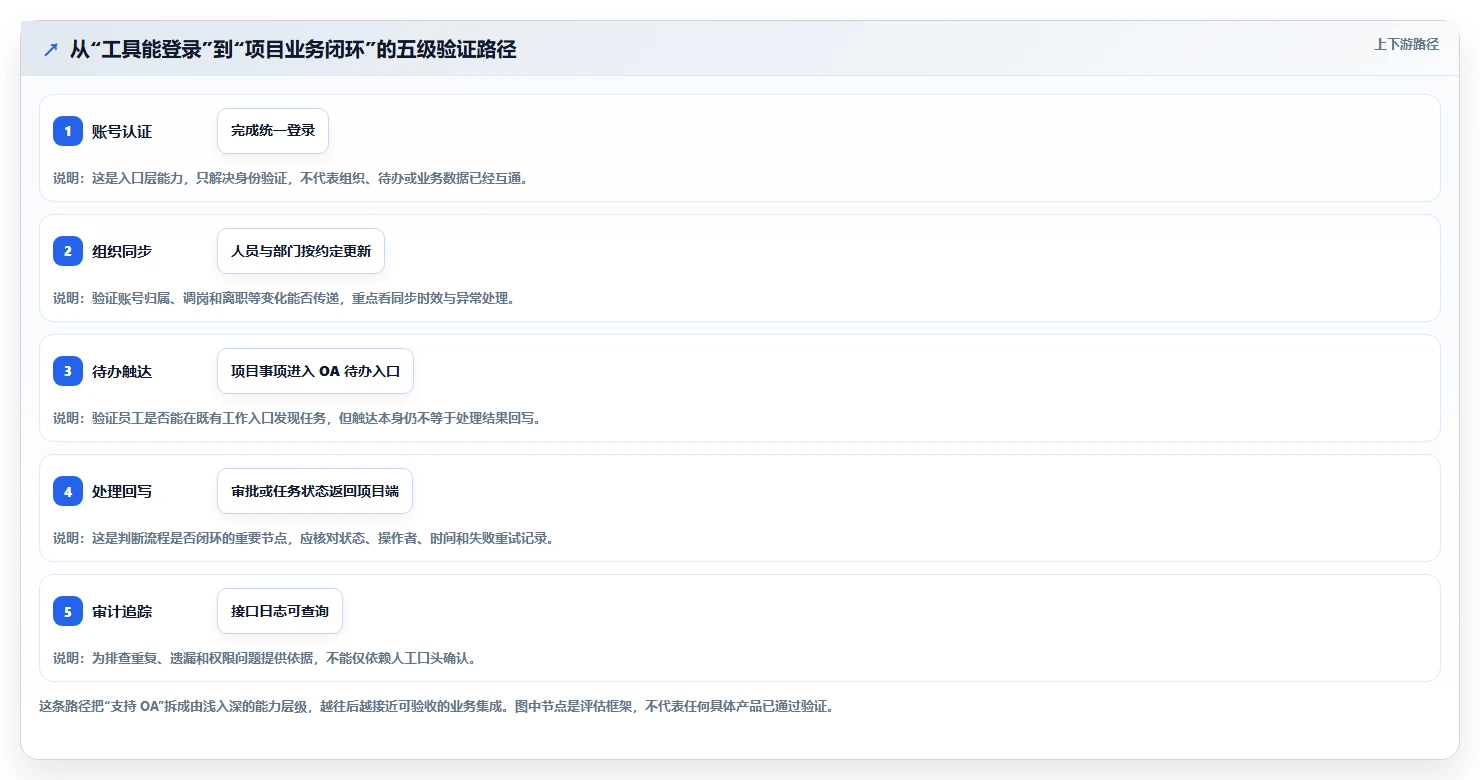Select the 审批或任务状态返回项目端 chip
Screen dimensions: 1480x780
(315, 491)
